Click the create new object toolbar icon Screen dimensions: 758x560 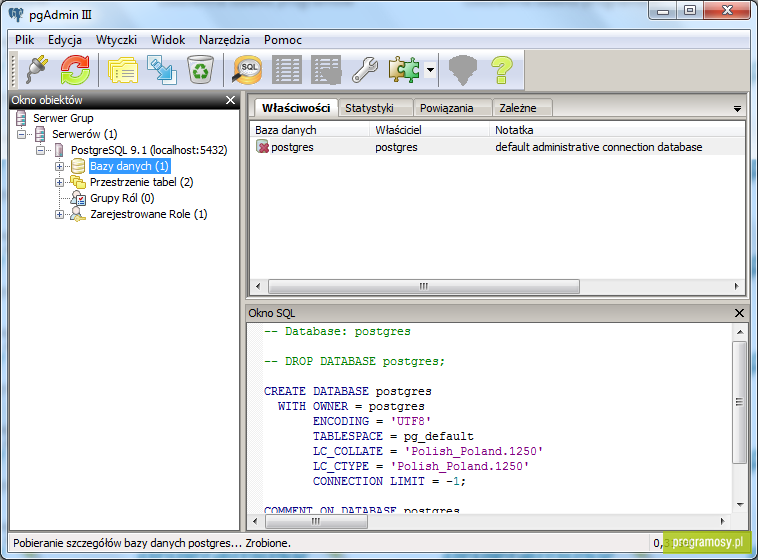tap(162, 70)
